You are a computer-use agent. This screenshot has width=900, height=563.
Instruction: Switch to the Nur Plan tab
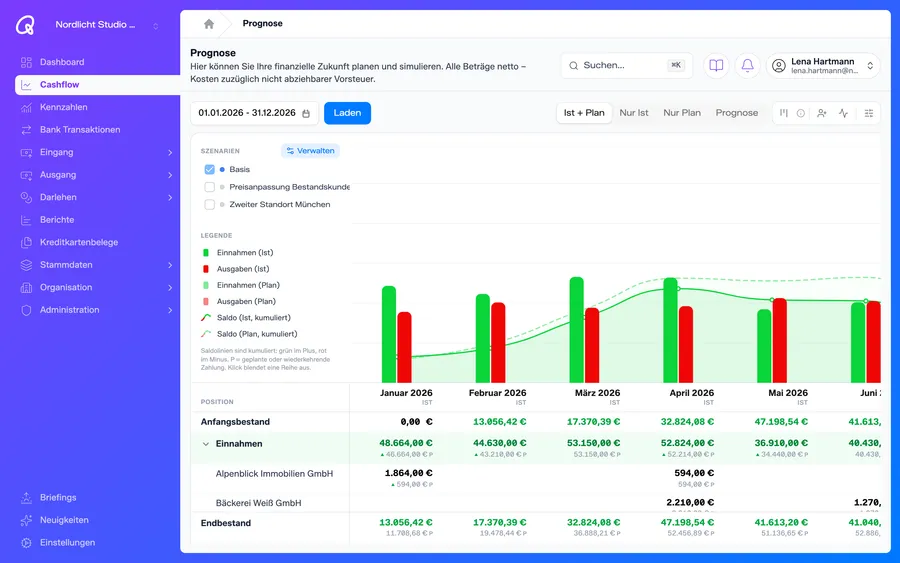click(x=682, y=113)
